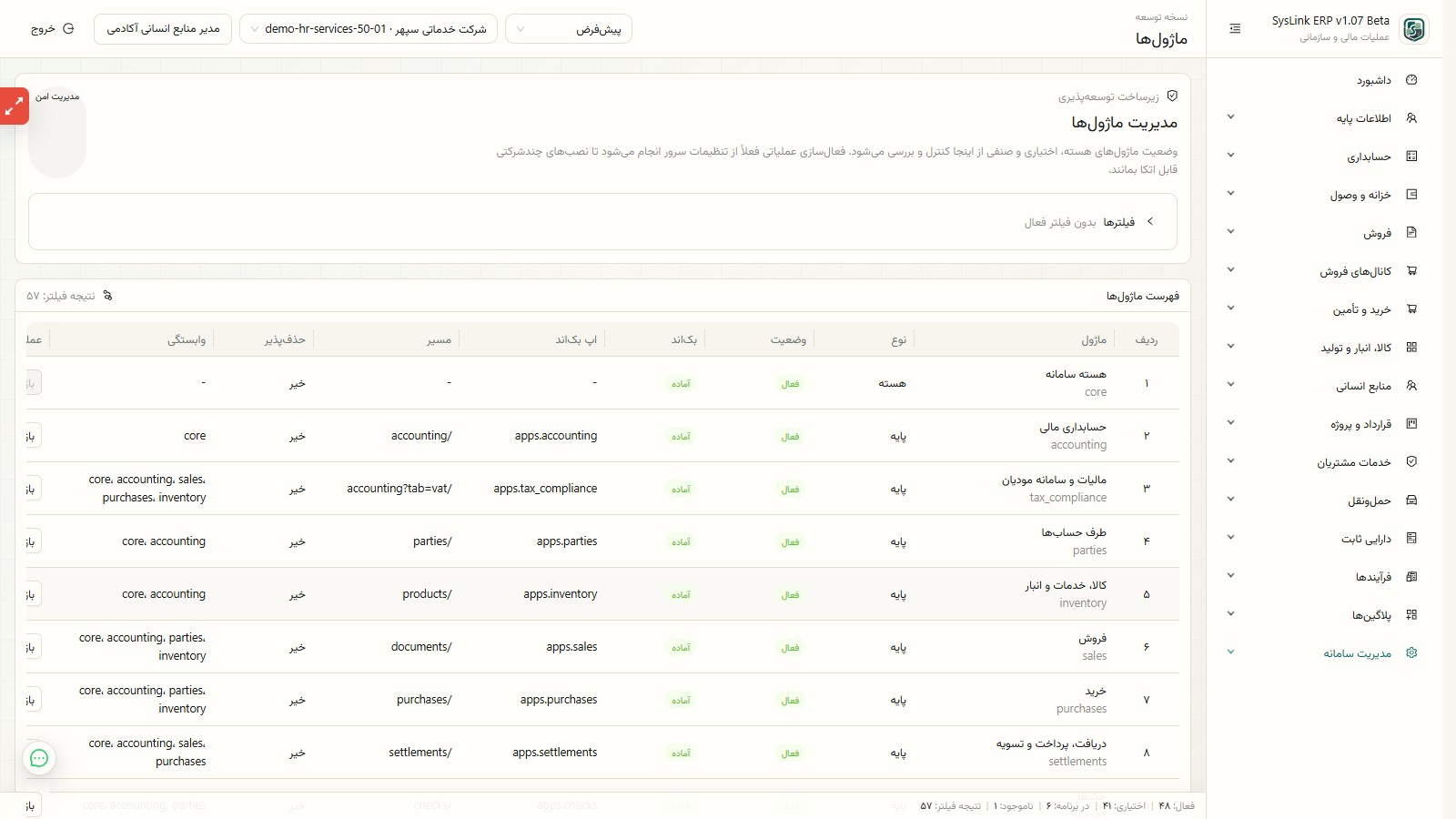Screen dimensions: 1456x819
Task: Open the green chat bubble widget
Action: (39, 758)
